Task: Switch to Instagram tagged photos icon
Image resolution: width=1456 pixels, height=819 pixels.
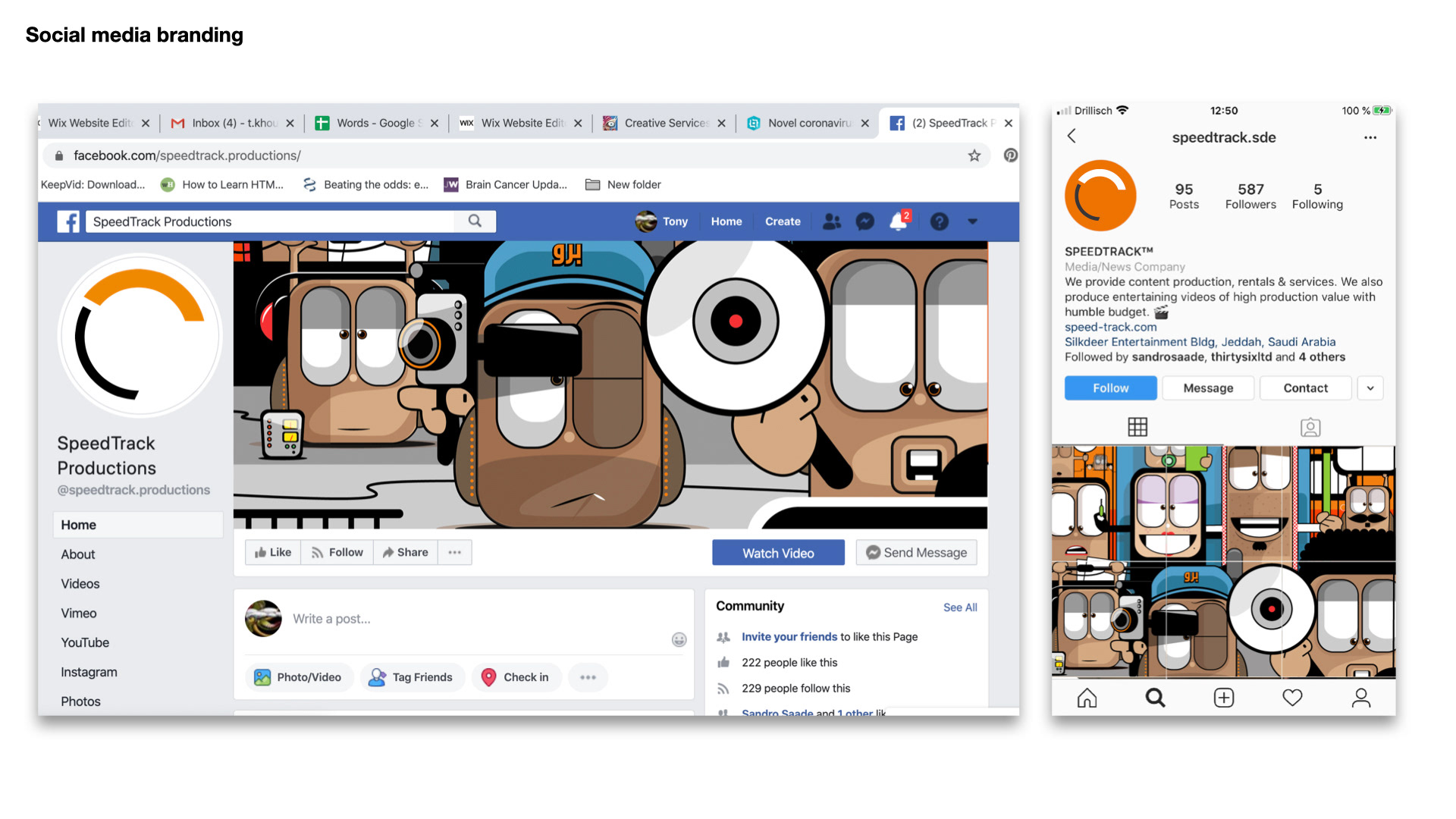Action: (1310, 428)
